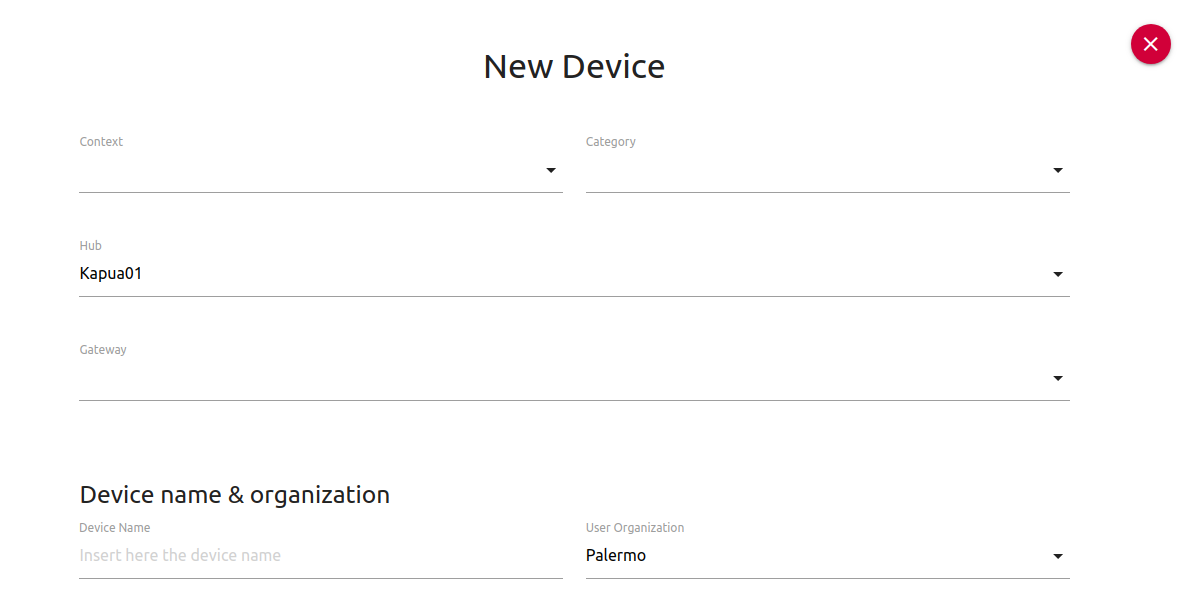Click the User Organization field label
This screenshot has width=1199, height=613.
coord(635,528)
